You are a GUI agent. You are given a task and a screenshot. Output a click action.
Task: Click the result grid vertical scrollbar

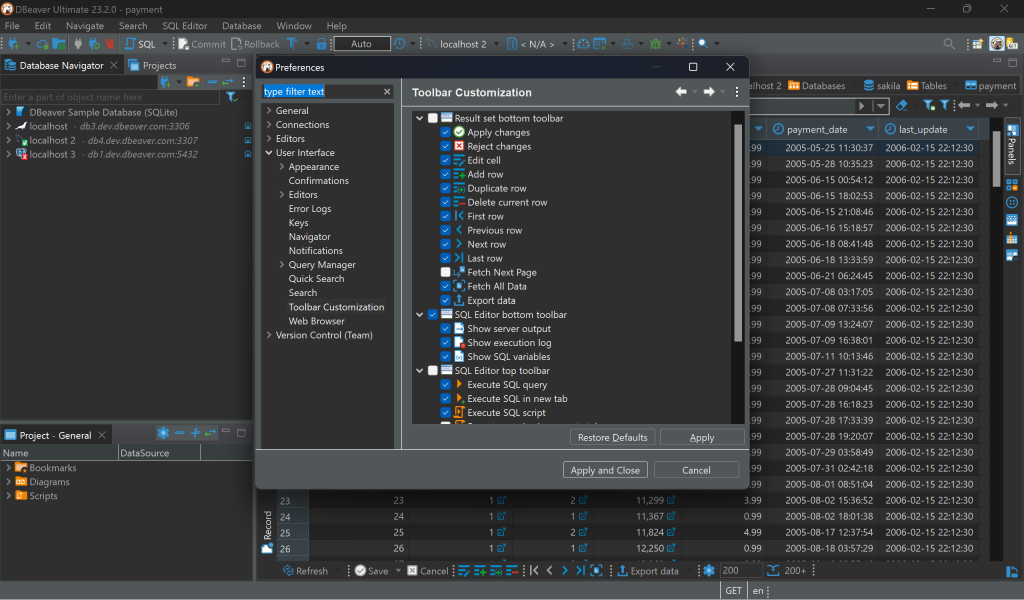tap(997, 160)
